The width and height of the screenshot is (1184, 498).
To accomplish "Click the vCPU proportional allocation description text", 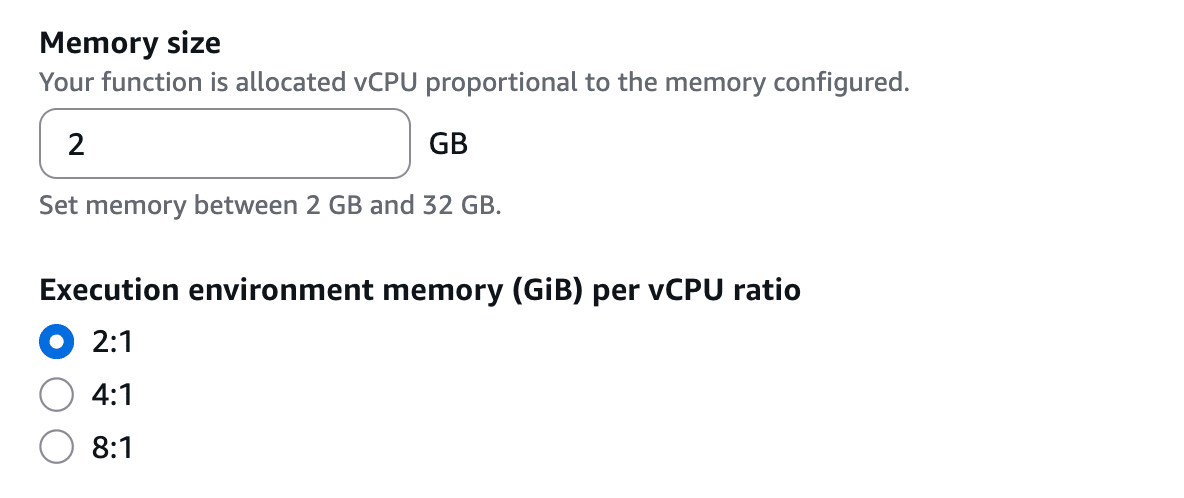I will click(474, 82).
